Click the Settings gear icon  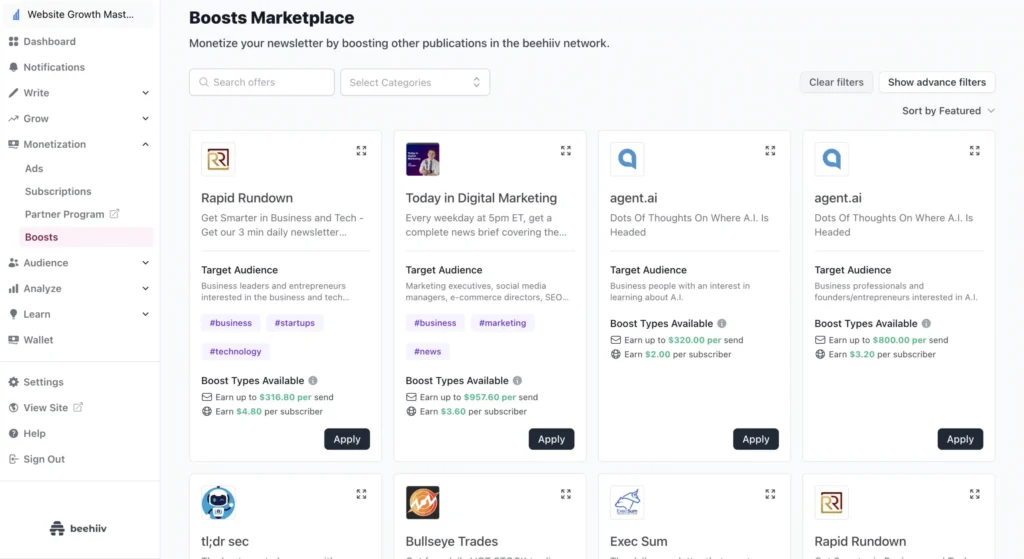[x=13, y=381]
